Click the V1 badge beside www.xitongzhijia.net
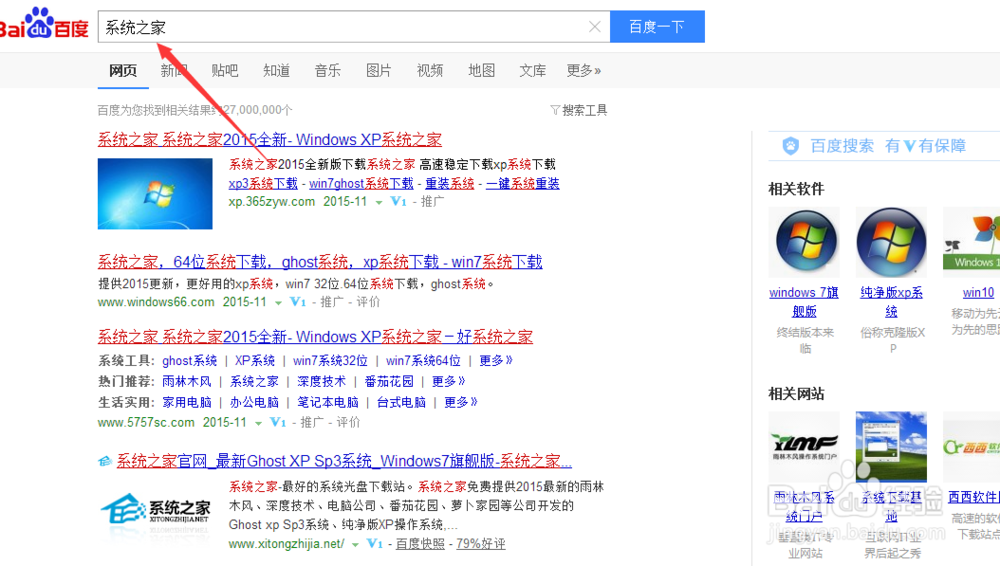 click(x=374, y=544)
